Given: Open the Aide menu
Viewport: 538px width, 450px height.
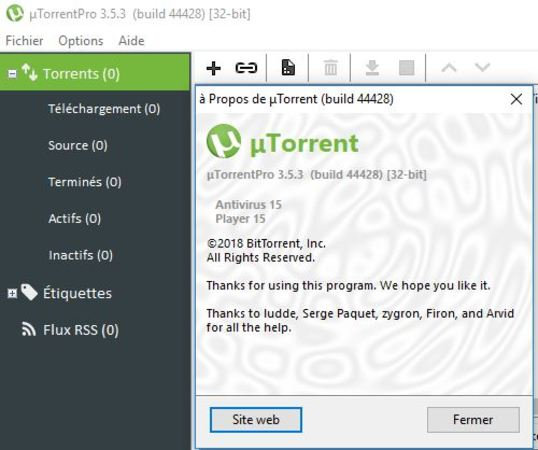Looking at the screenshot, I should point(131,41).
